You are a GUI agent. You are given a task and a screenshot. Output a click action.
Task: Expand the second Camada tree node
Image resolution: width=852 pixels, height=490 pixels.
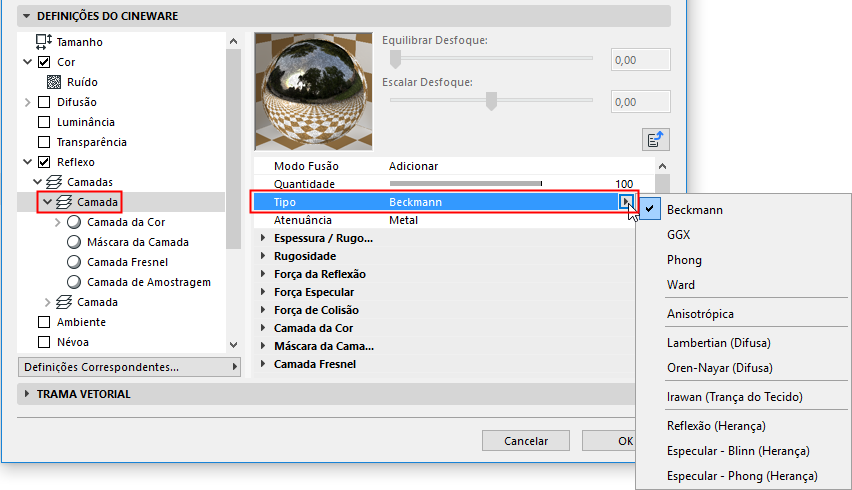pyautogui.click(x=47, y=302)
